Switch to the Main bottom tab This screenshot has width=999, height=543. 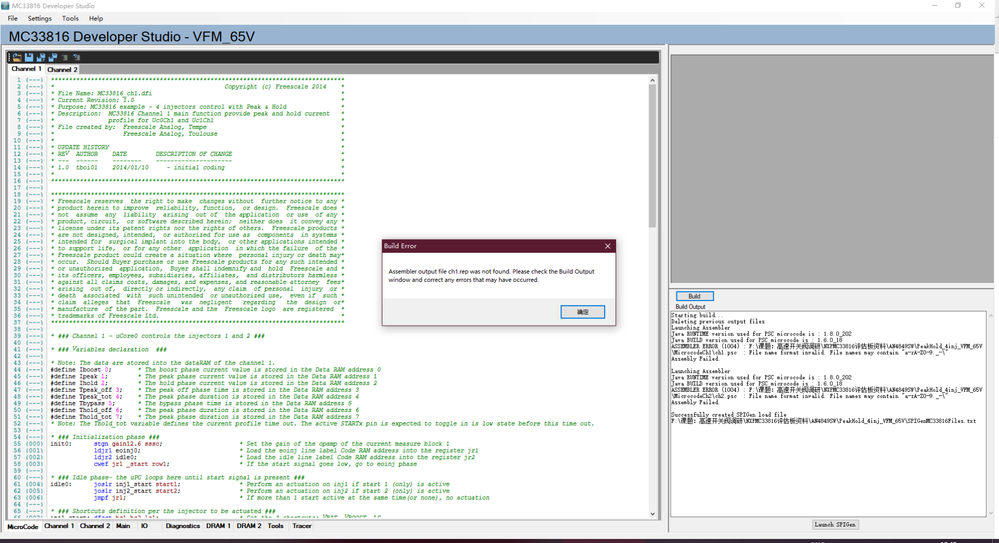(123, 526)
